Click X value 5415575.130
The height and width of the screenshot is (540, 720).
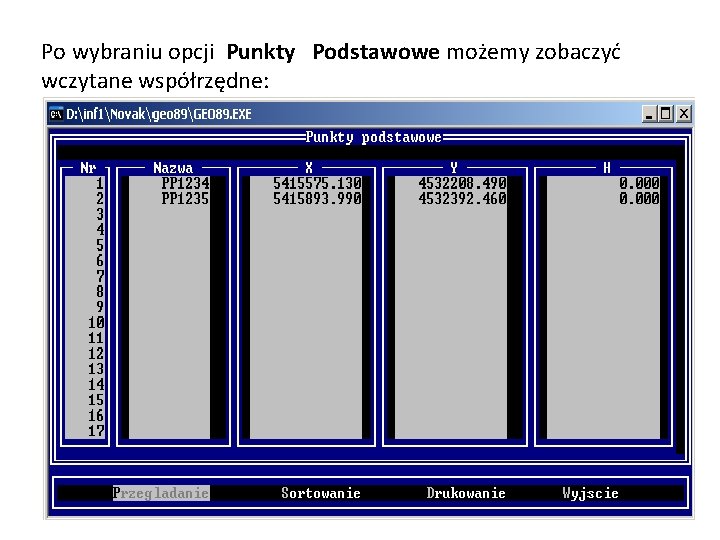tap(317, 183)
